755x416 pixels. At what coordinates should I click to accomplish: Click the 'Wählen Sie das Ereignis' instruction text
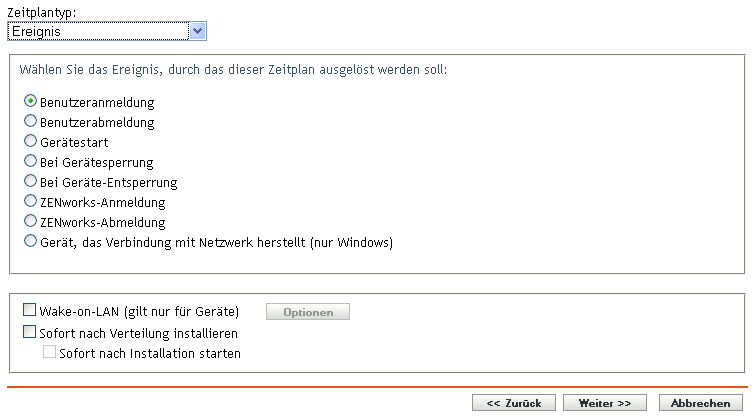pyautogui.click(x=233, y=70)
